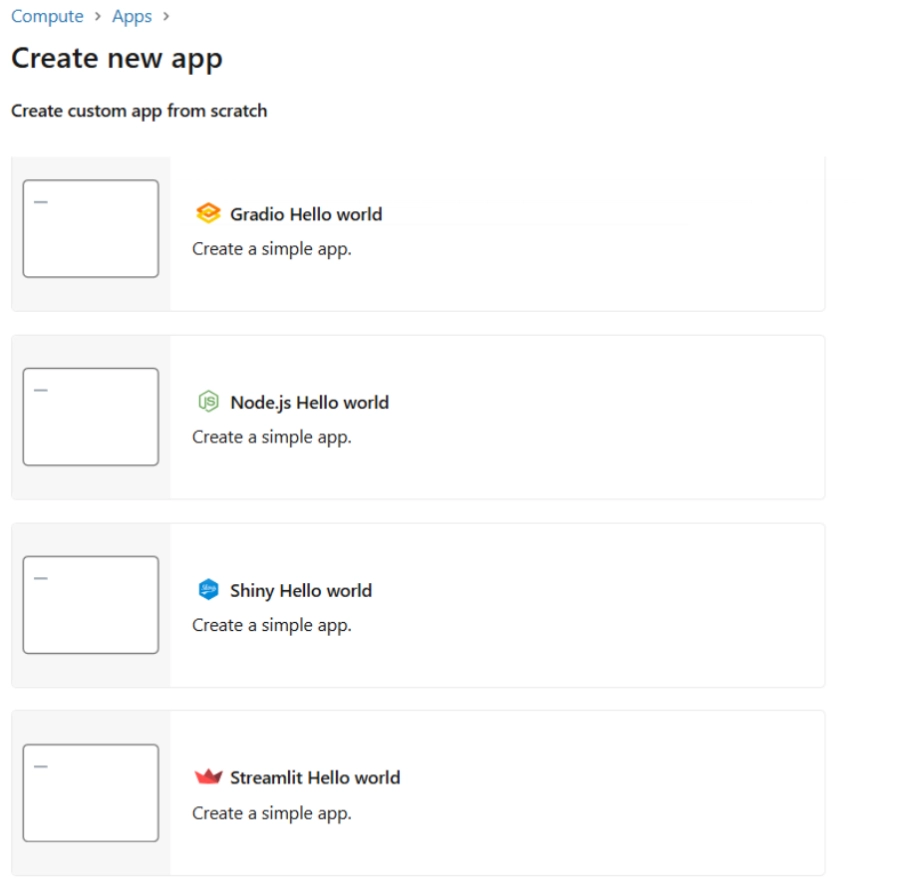The width and height of the screenshot is (915, 883).
Task: Navigate to Apps via the breadcrumb
Action: (x=131, y=16)
